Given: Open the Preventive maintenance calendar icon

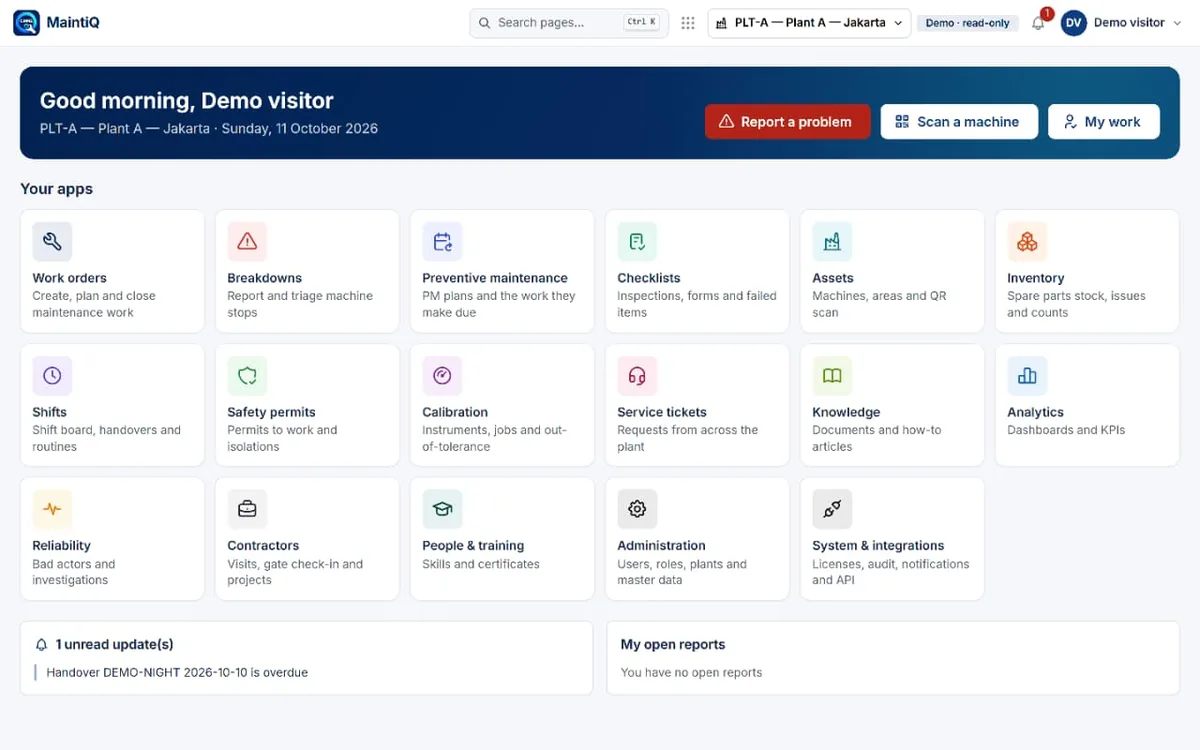Looking at the screenshot, I should click(x=442, y=242).
